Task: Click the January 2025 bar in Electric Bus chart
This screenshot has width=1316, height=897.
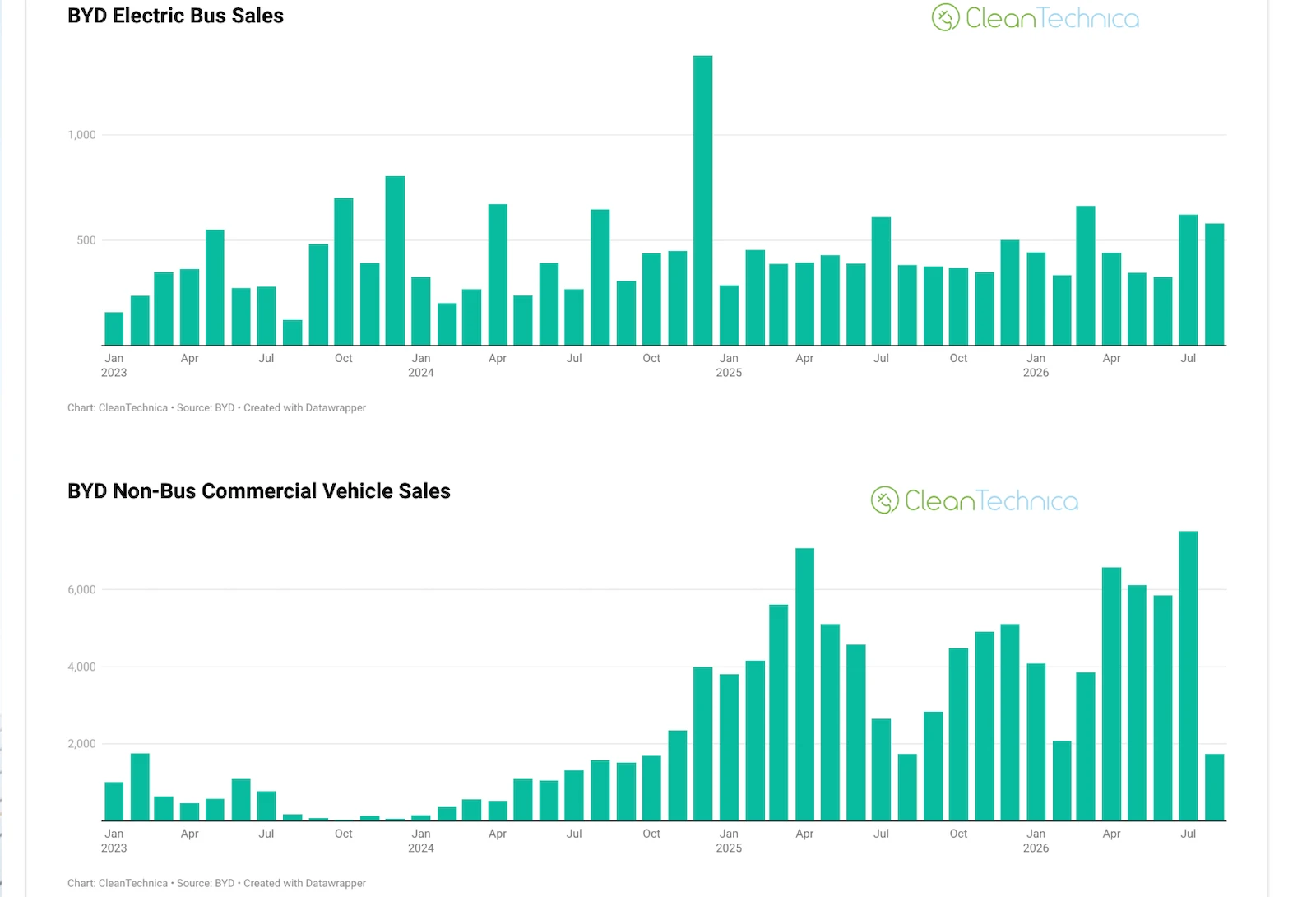Action: click(x=729, y=316)
